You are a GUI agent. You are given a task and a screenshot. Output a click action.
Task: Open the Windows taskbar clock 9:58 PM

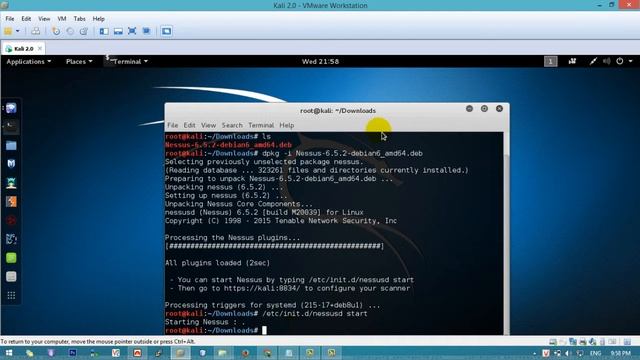621,353
